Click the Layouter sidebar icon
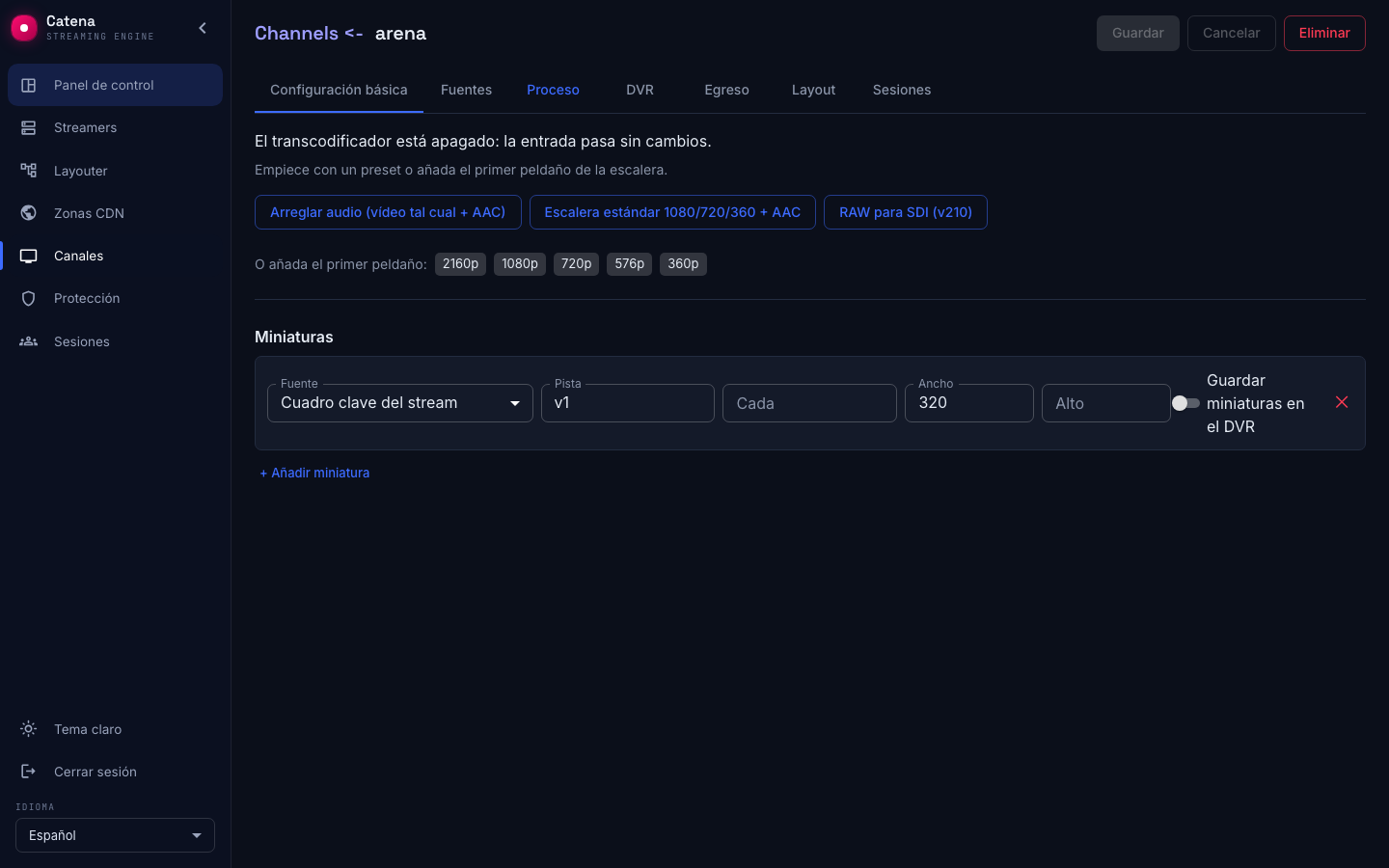Screen dimensions: 1389x868 tap(29, 171)
